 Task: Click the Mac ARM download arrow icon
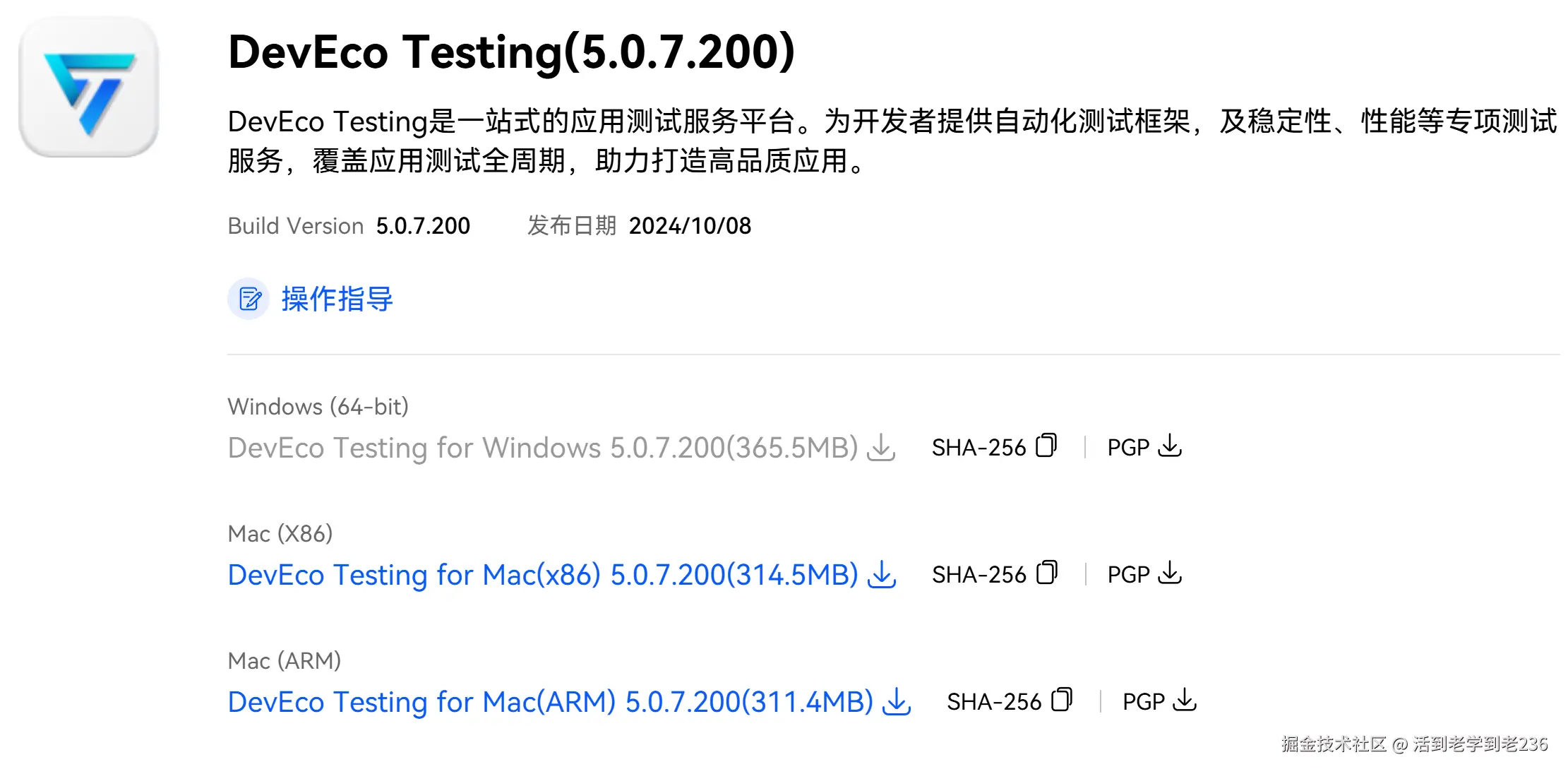point(897,702)
